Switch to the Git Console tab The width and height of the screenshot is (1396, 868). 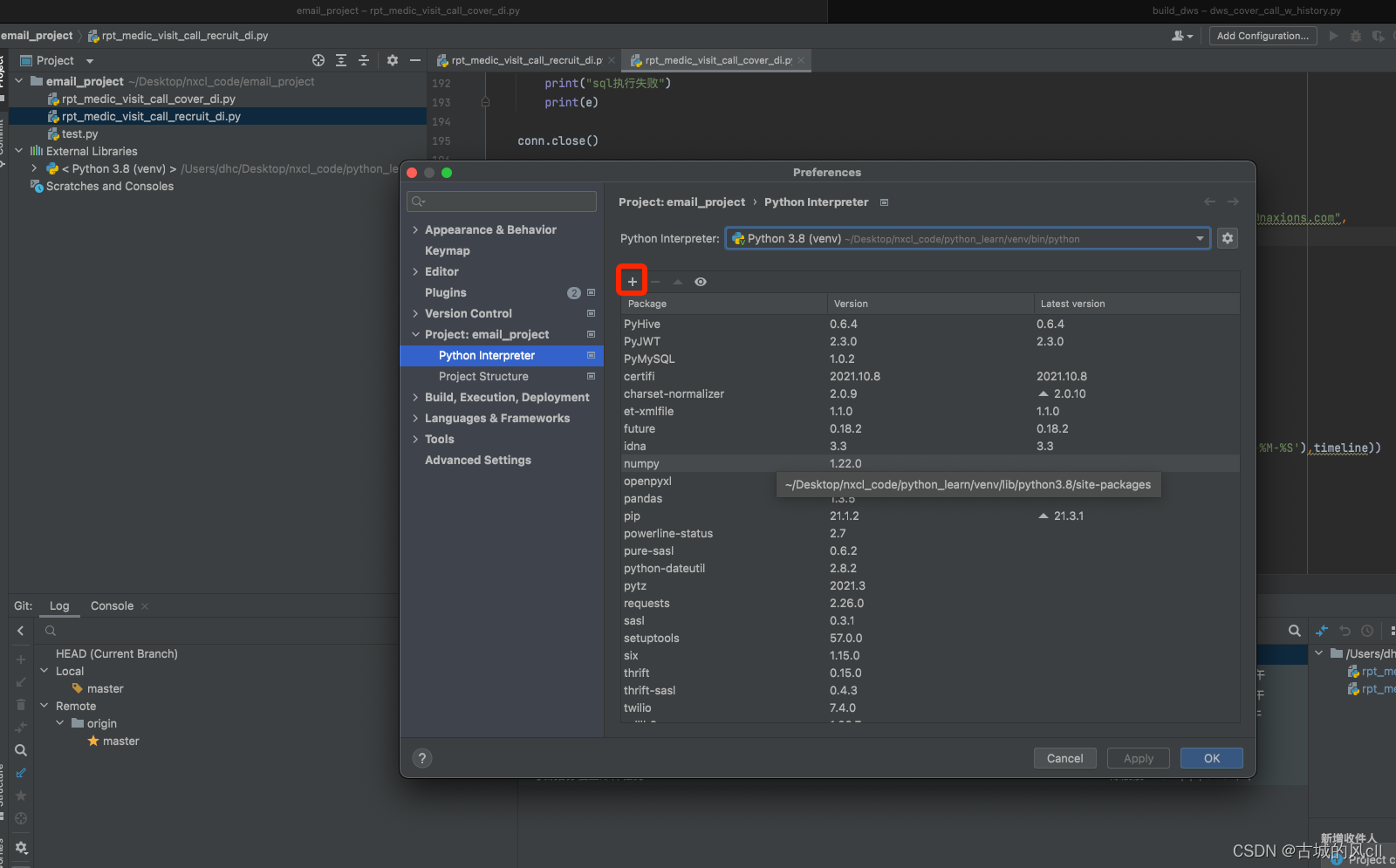tap(112, 605)
